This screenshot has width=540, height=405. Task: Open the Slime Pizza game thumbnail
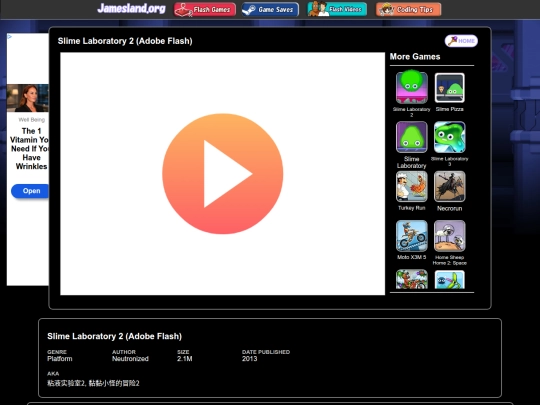tap(449, 88)
